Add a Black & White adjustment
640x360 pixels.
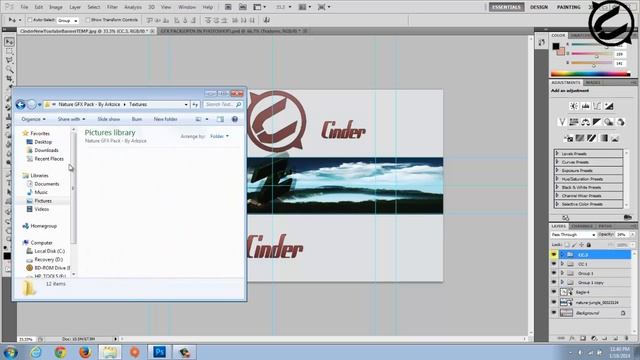[x=597, y=122]
